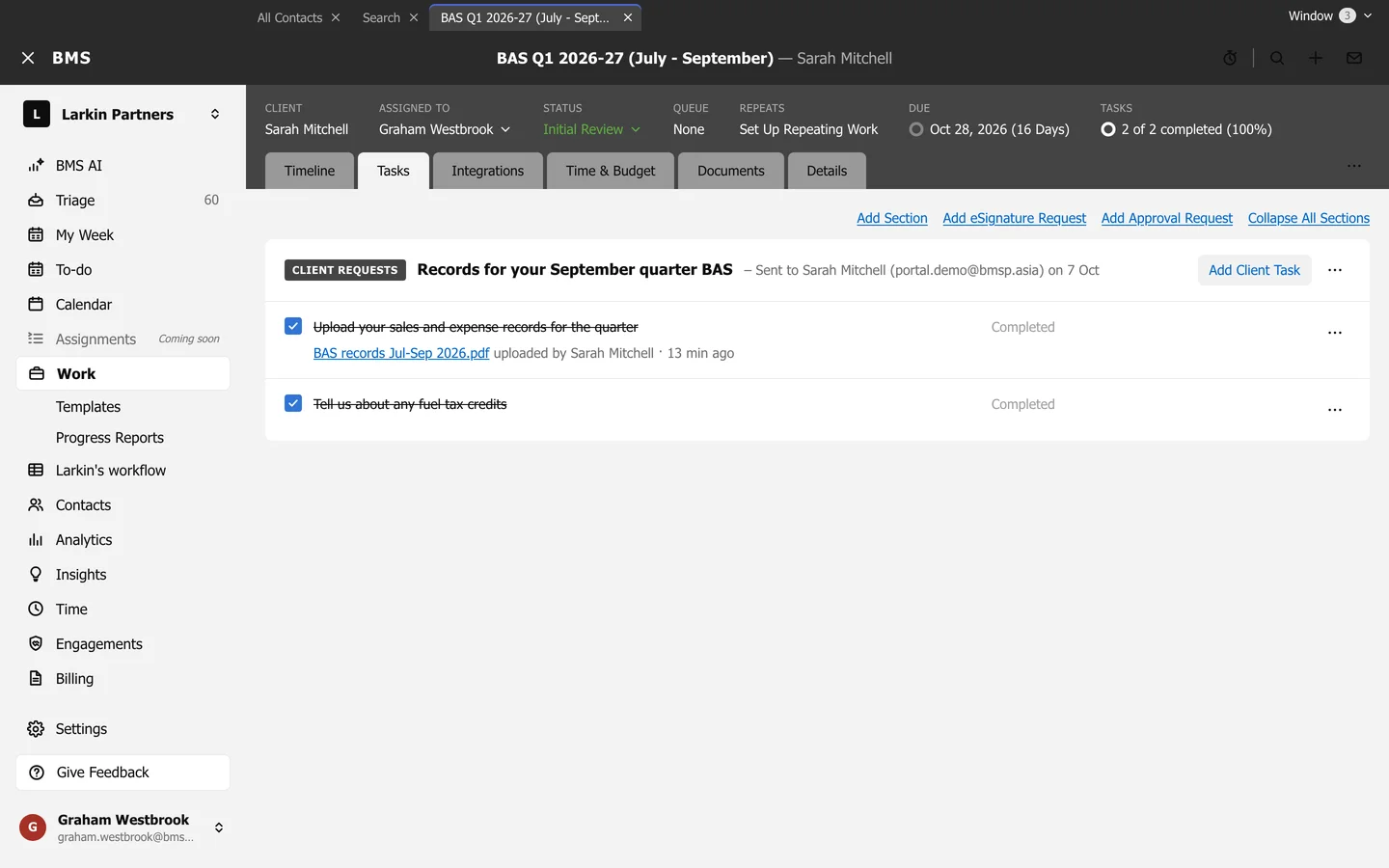Click the plus icon in header

click(x=1316, y=58)
